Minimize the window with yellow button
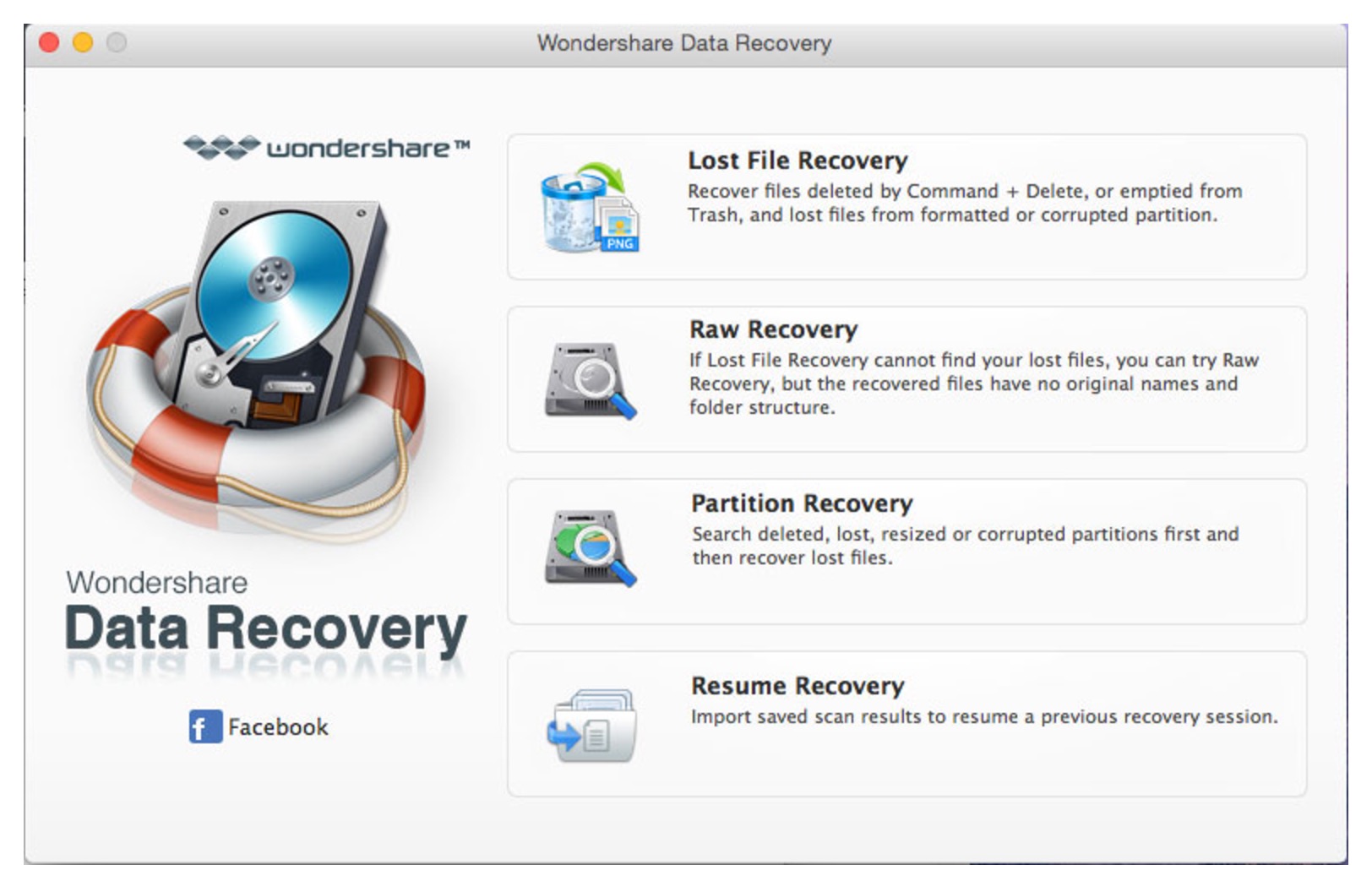This screenshot has width=1372, height=892. [x=83, y=42]
